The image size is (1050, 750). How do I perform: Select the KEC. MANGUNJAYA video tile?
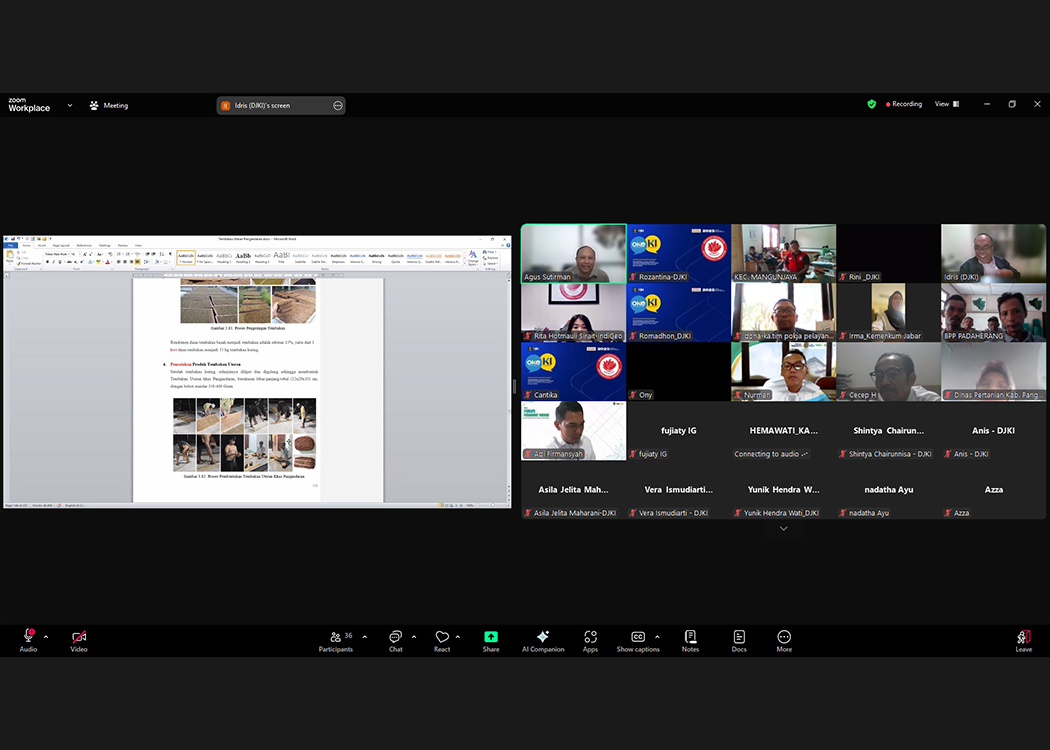click(x=783, y=253)
